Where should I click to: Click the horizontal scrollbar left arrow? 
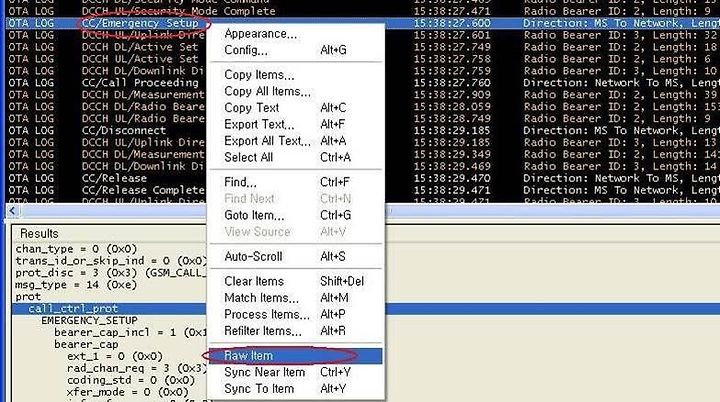point(12,211)
